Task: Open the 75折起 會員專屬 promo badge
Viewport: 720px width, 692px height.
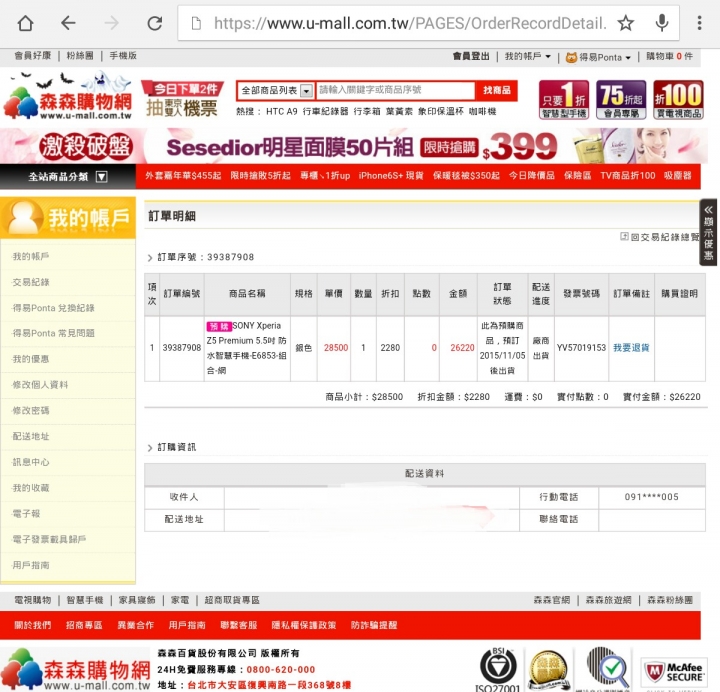Action: pos(621,100)
